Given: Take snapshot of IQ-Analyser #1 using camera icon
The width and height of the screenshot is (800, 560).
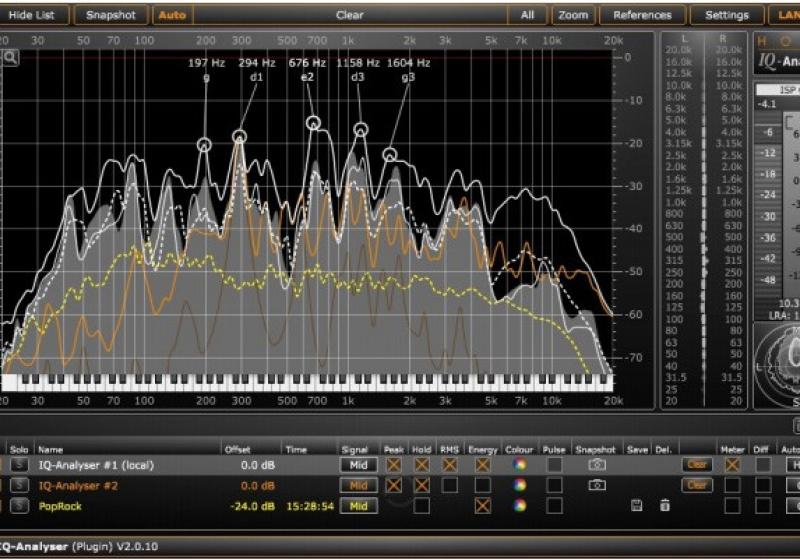Looking at the screenshot, I should [x=597, y=465].
